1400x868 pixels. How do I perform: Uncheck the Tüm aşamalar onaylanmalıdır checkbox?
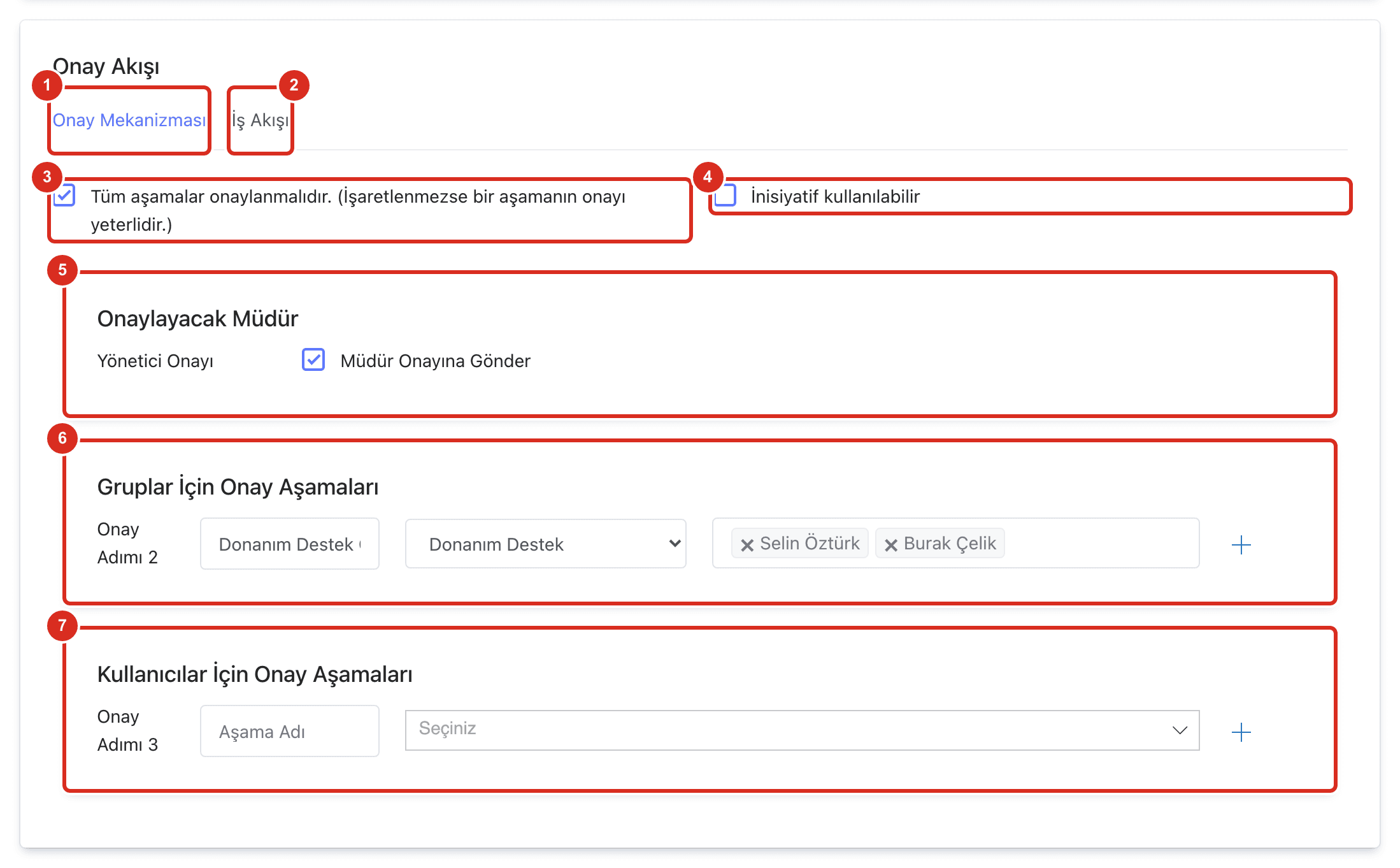64,196
